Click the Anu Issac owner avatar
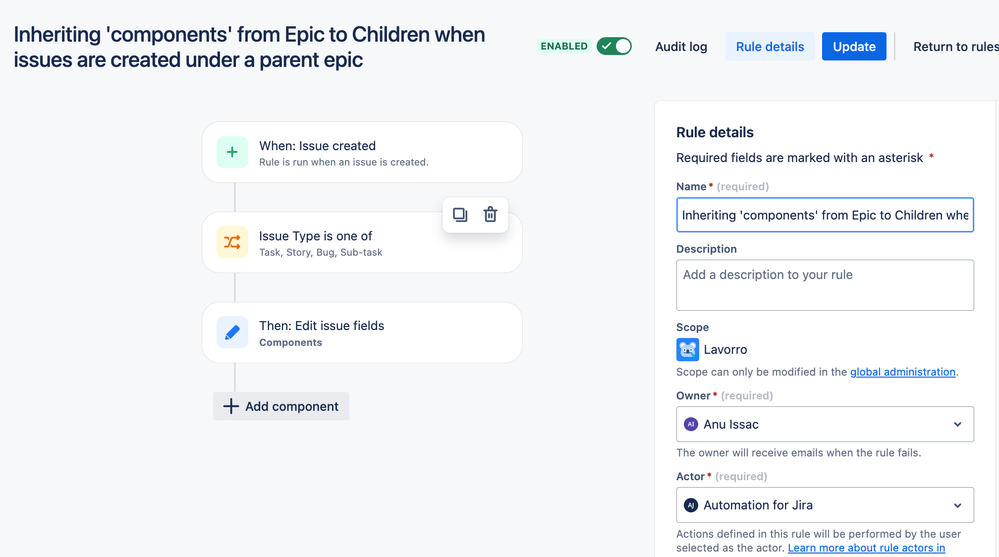 click(x=691, y=424)
